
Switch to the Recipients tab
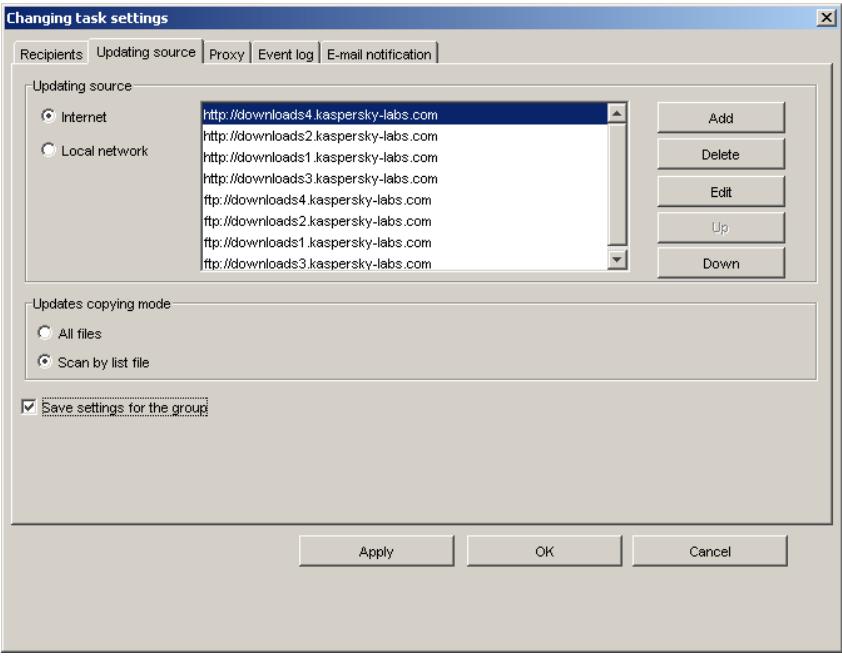tap(51, 54)
